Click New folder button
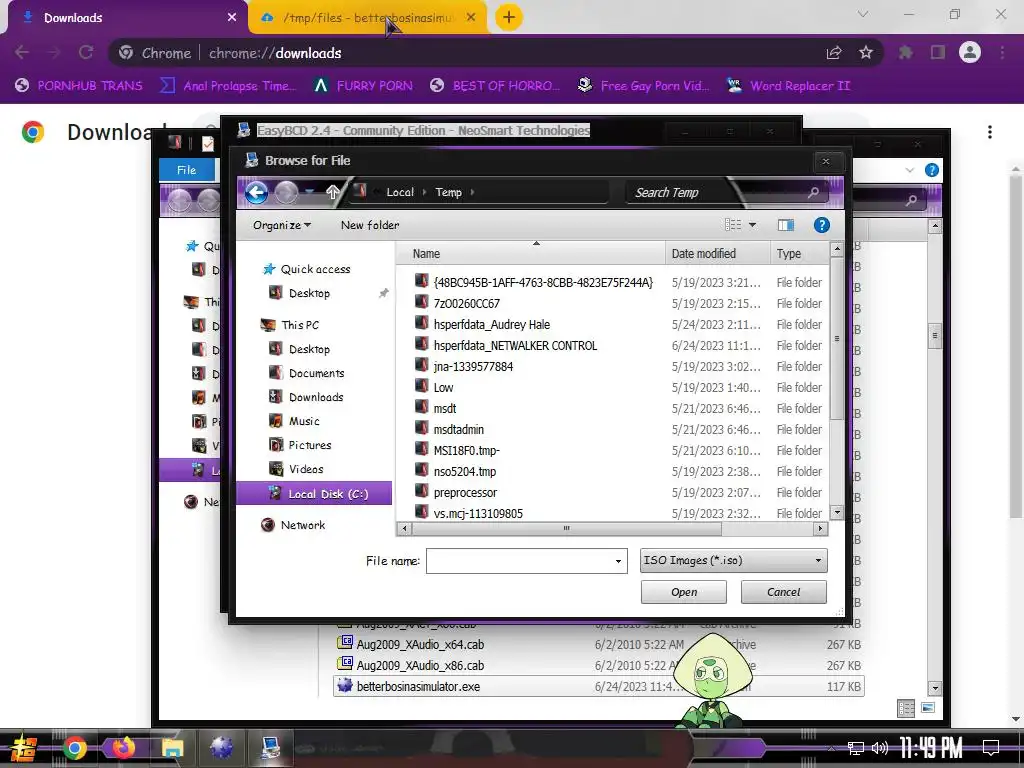1024x768 pixels. pos(370,225)
